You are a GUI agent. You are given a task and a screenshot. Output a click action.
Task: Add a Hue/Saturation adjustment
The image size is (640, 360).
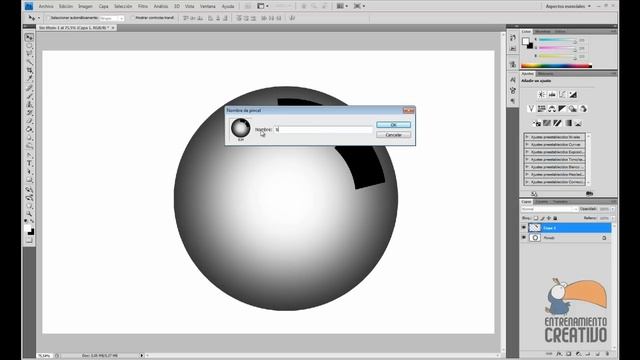[x=541, y=109]
